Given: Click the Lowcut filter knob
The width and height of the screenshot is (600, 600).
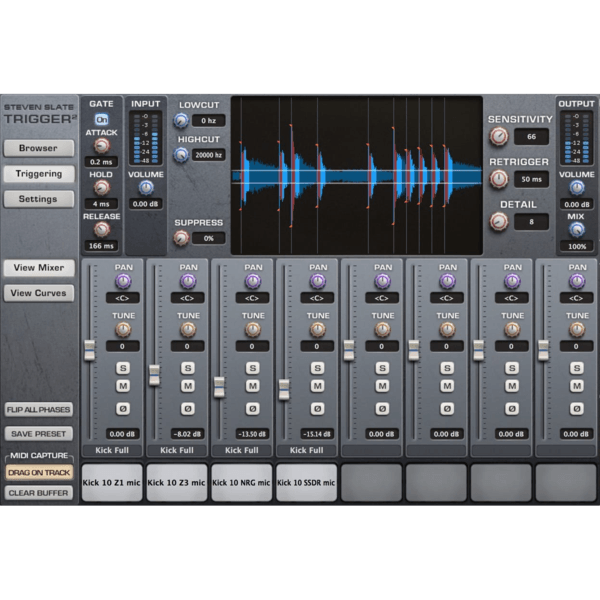Looking at the screenshot, I should [x=181, y=120].
